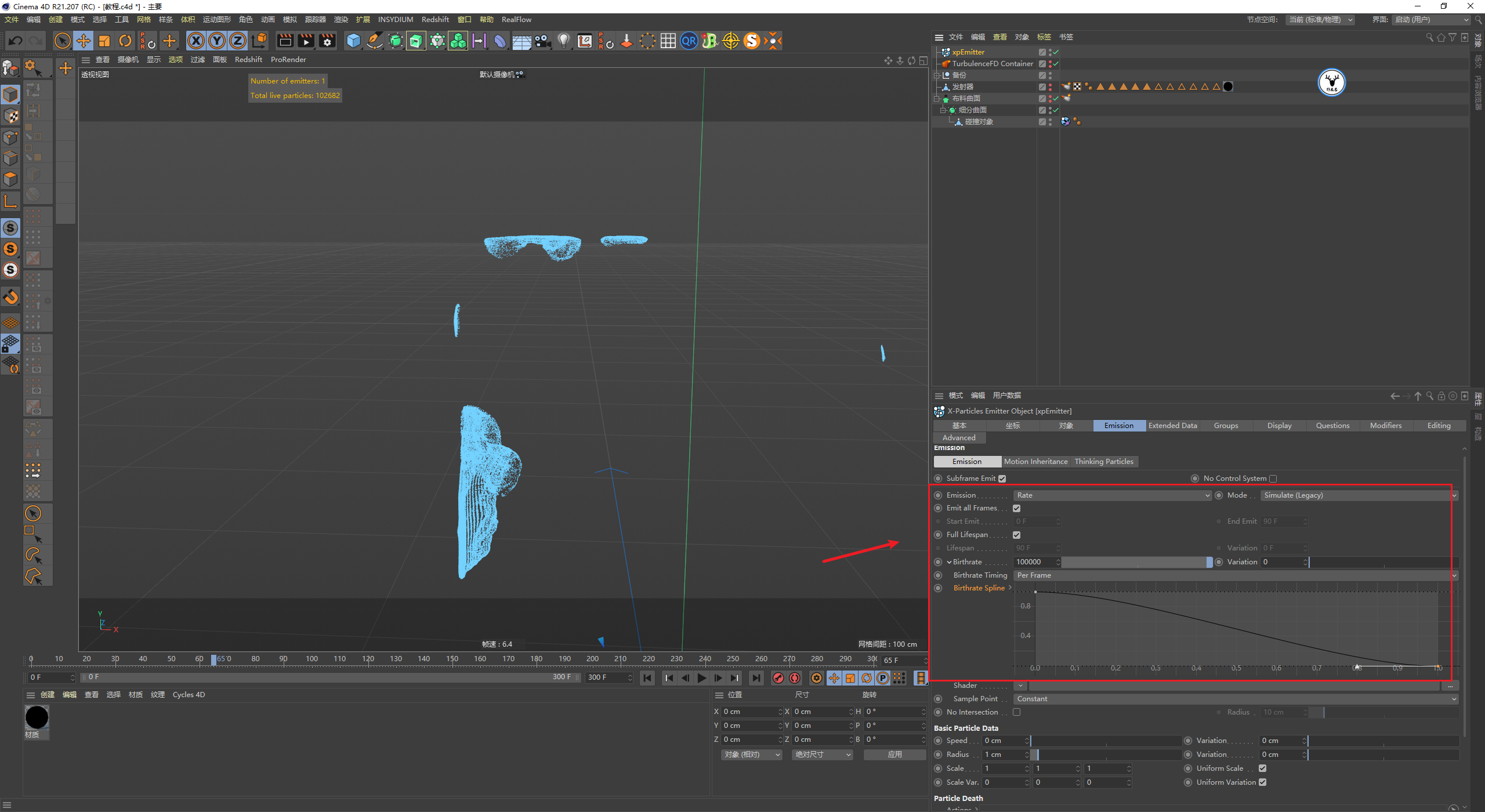Select the Rotate tool
The height and width of the screenshot is (812, 1485).
[125, 41]
